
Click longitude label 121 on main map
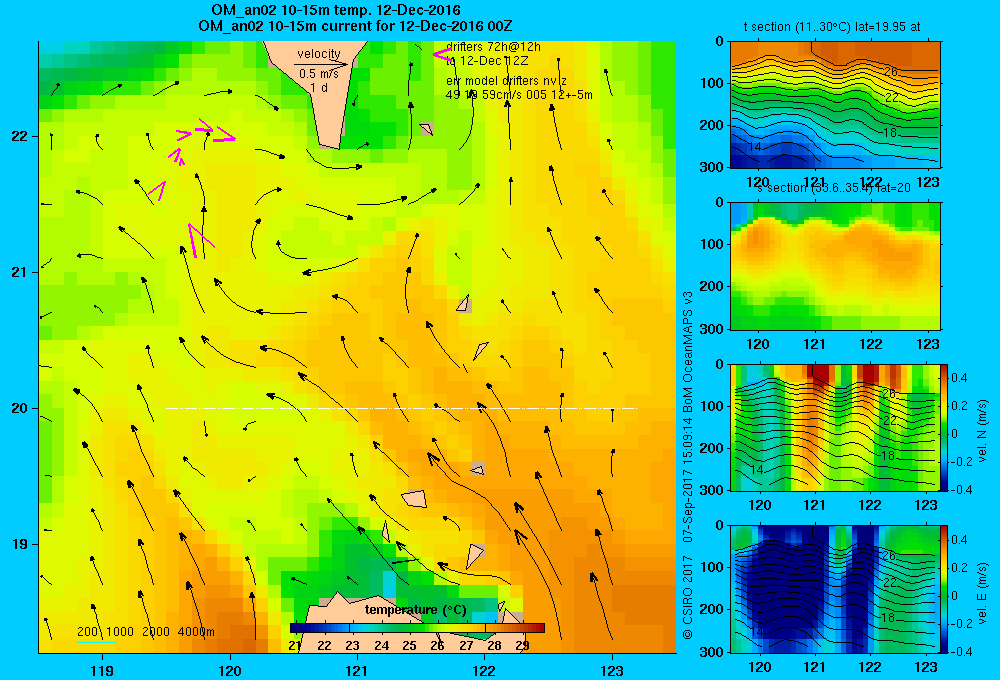[x=357, y=670]
